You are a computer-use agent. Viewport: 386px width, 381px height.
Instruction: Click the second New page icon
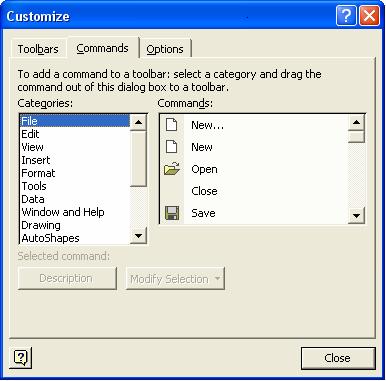(172, 147)
